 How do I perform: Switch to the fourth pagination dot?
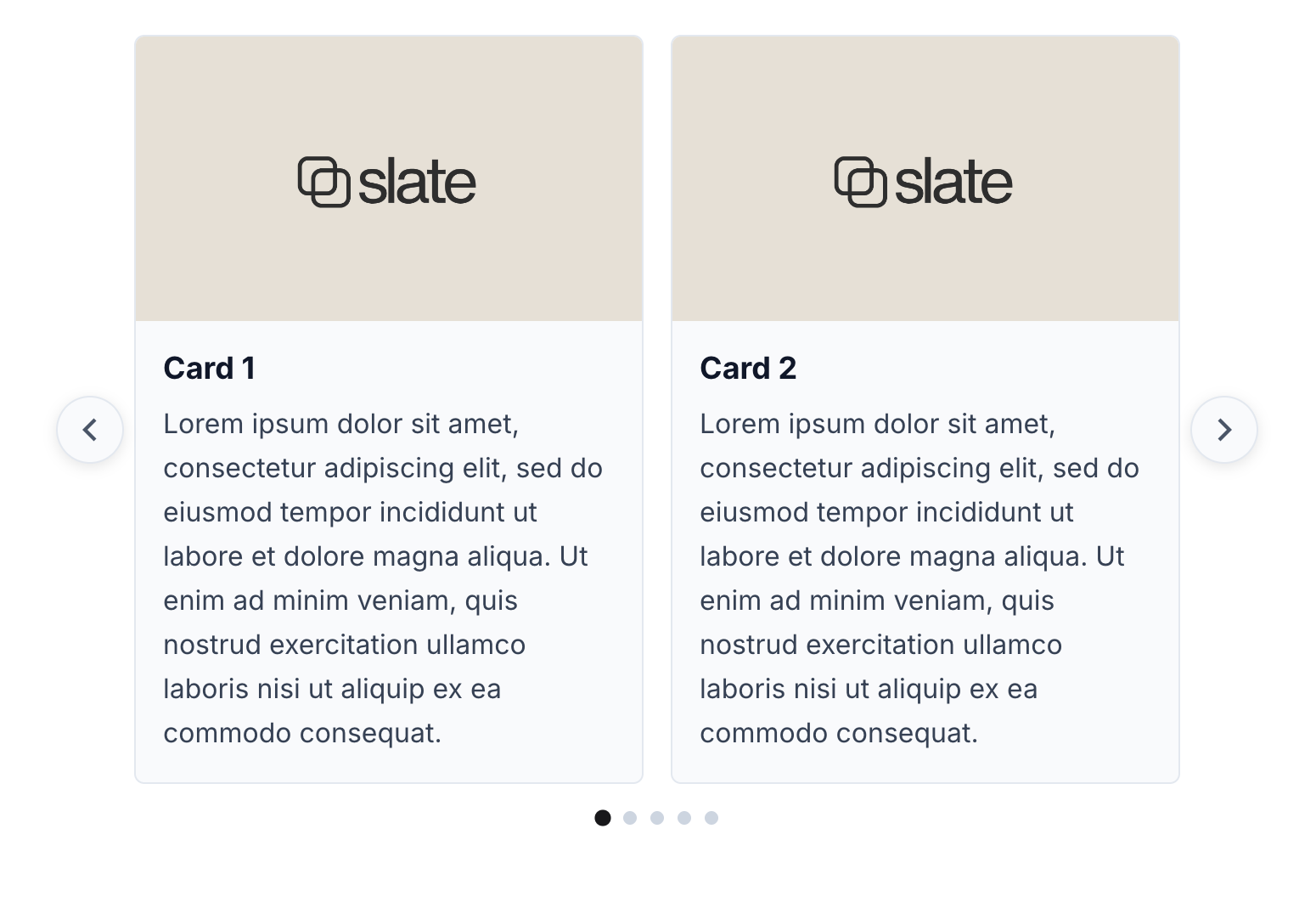click(684, 818)
